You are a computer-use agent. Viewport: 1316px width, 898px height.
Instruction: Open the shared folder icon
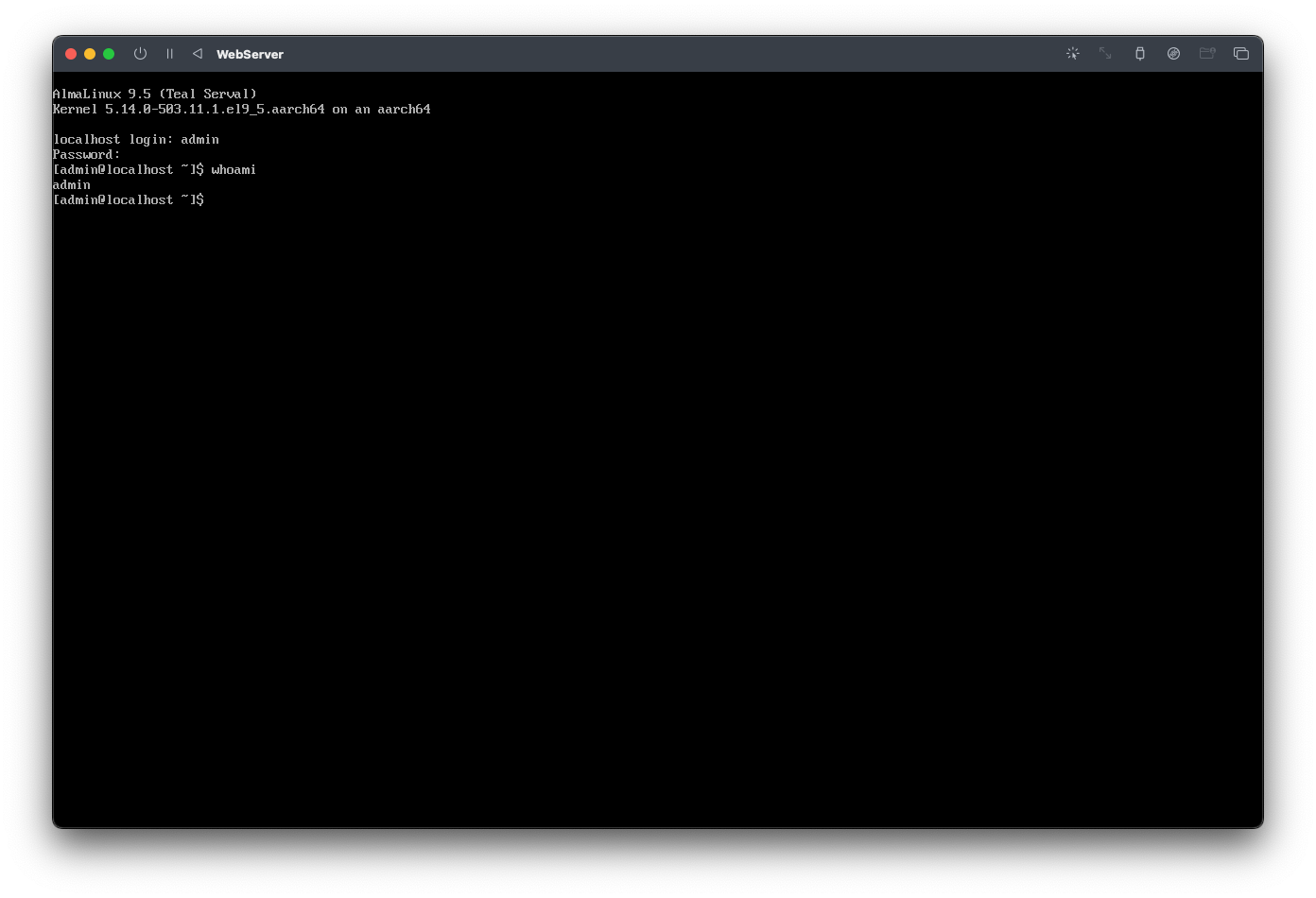pos(1207,54)
